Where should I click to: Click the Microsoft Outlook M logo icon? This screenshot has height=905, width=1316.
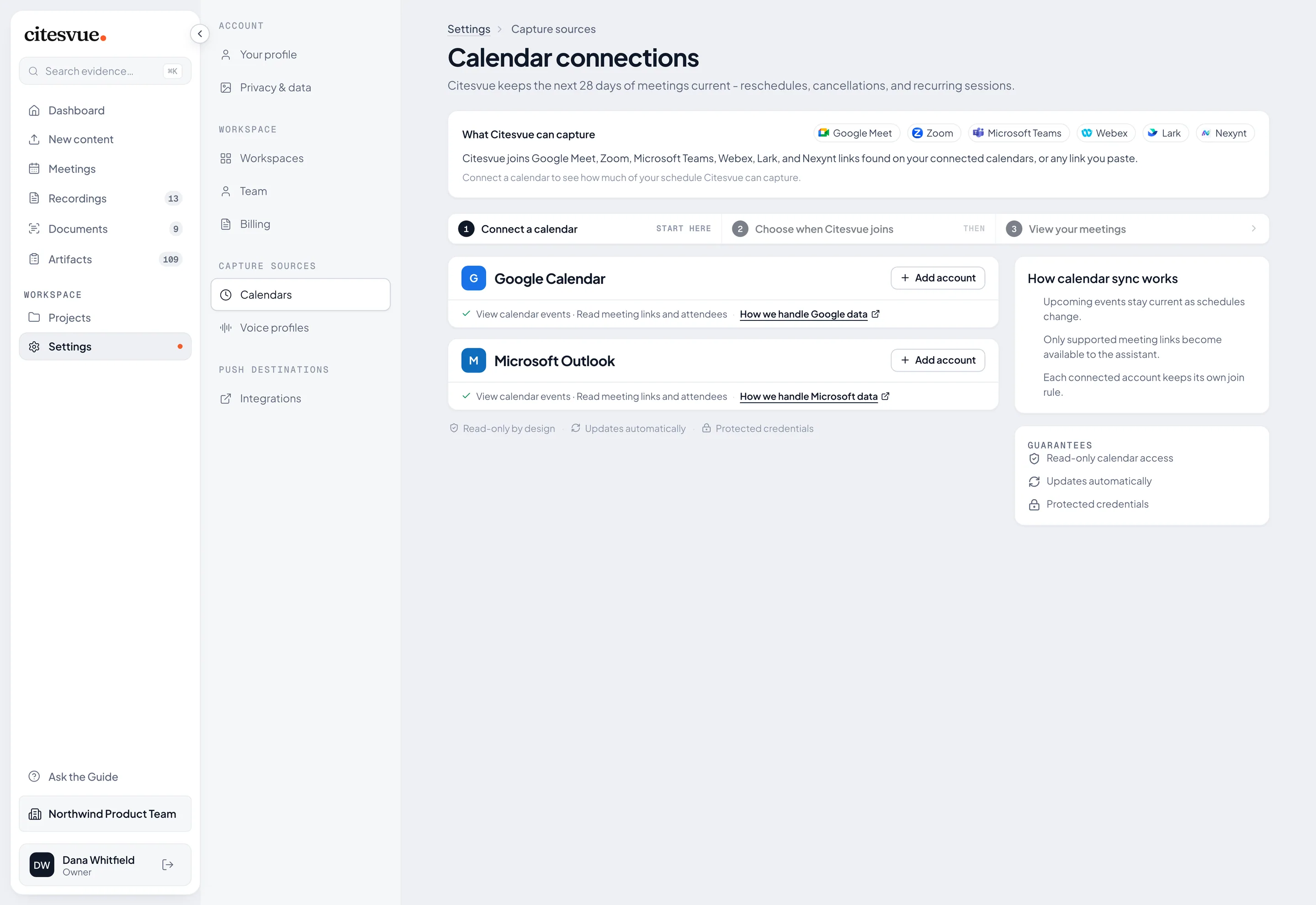click(x=473, y=361)
